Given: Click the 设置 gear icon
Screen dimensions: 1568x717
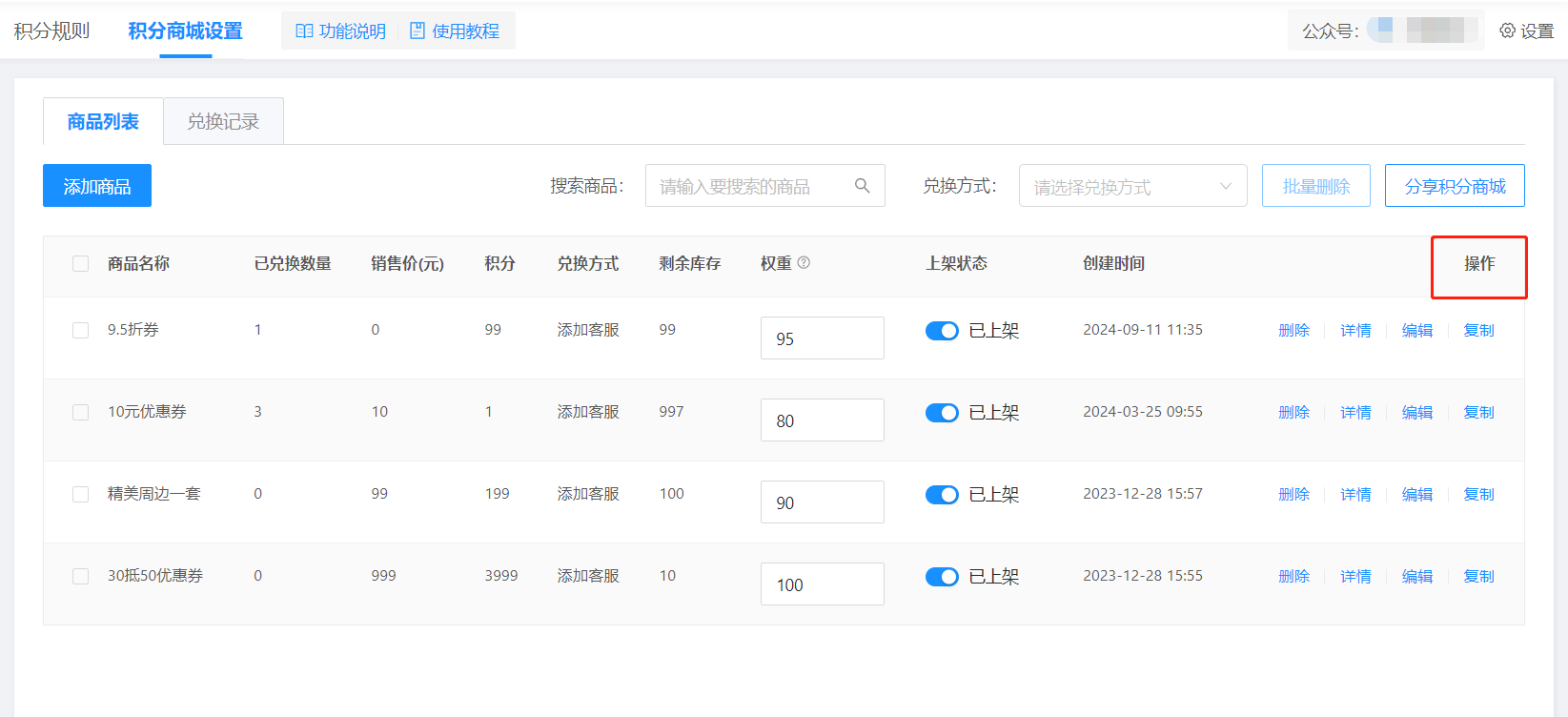Looking at the screenshot, I should pos(1507,31).
